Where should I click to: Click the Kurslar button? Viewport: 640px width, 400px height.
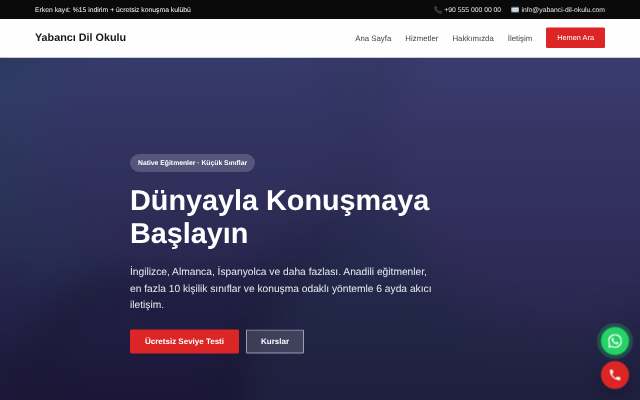pyautogui.click(x=275, y=341)
